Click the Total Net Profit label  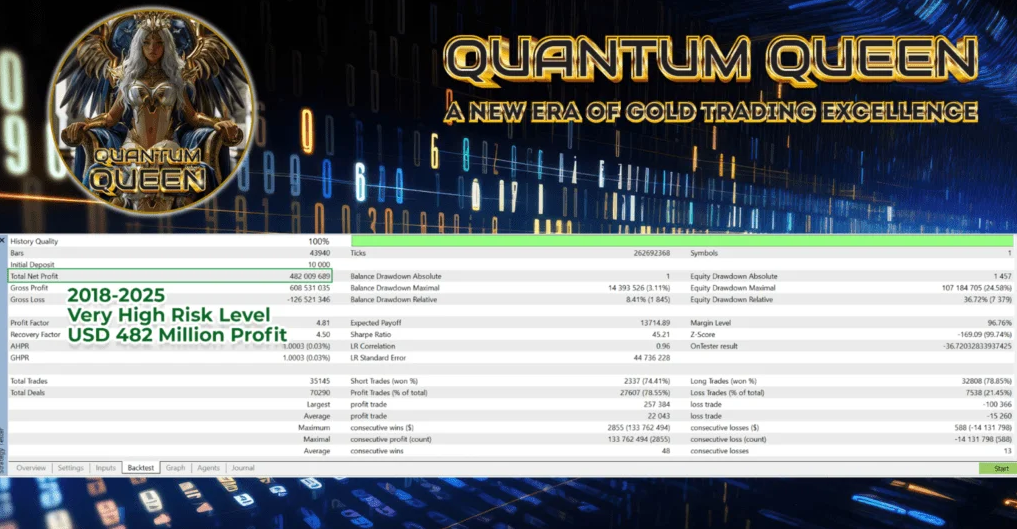(34, 276)
